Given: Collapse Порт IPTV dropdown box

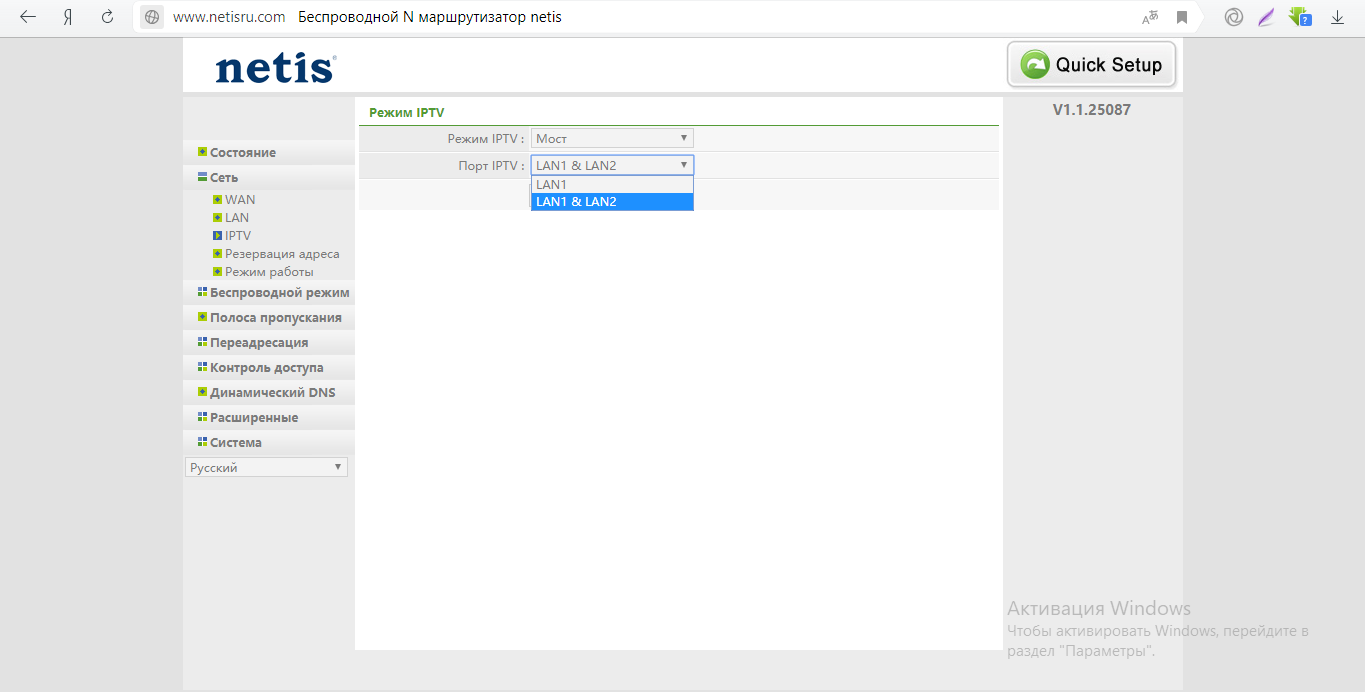Looking at the screenshot, I should pyautogui.click(x=612, y=165).
